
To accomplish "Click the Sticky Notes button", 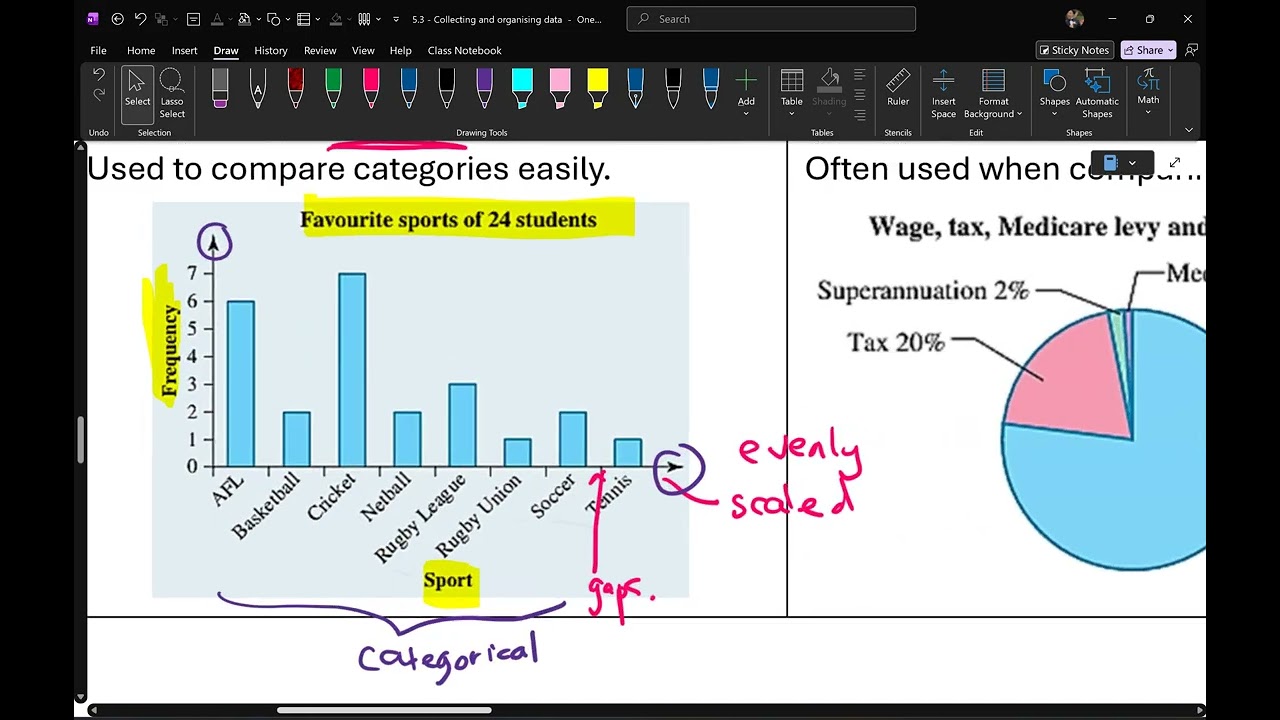I will [x=1075, y=50].
